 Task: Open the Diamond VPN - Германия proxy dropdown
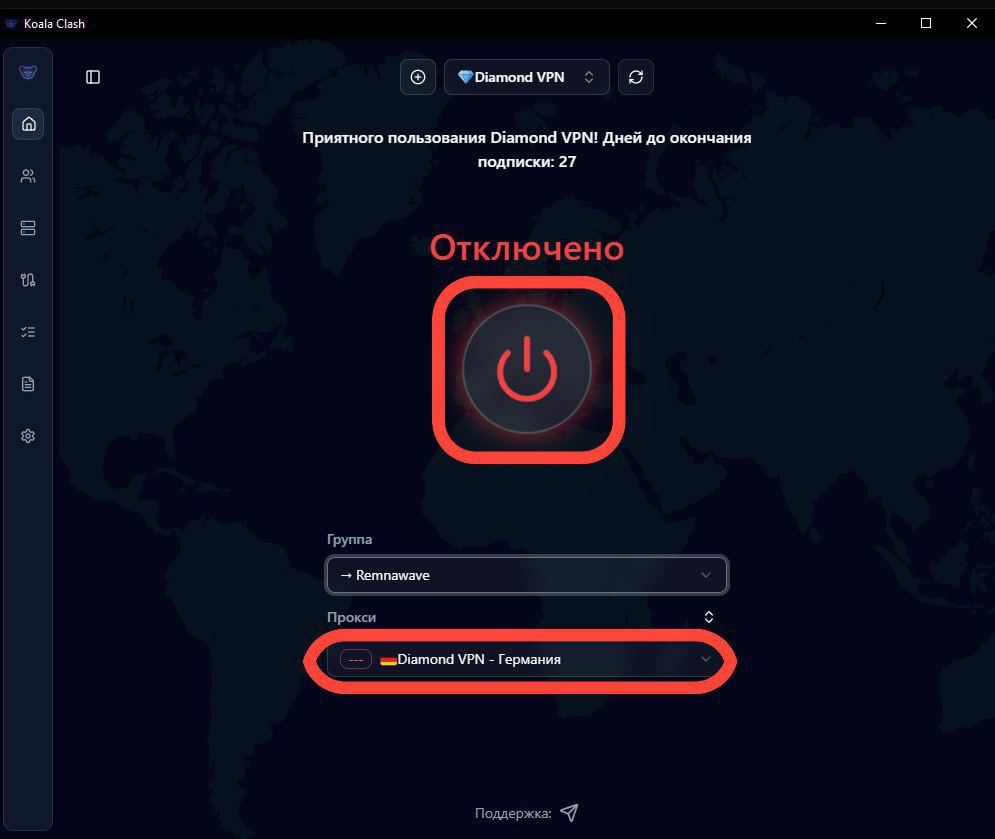coord(540,660)
